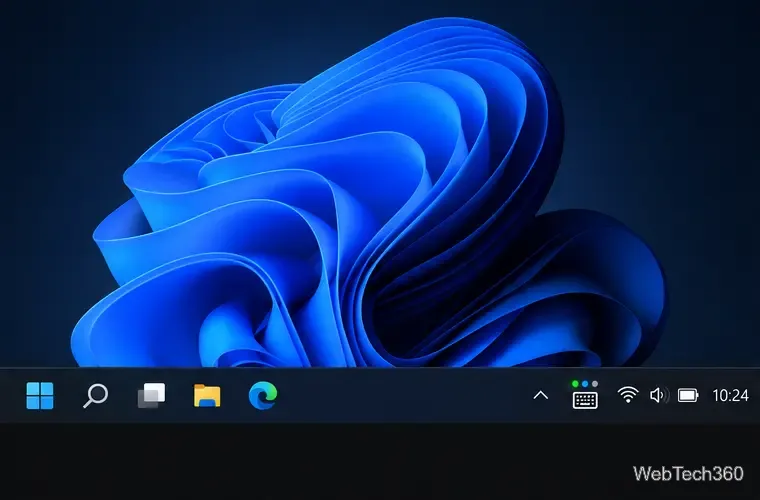Image resolution: width=760 pixels, height=500 pixels.
Task: Open the Windows Start menu
Action: [x=40, y=395]
